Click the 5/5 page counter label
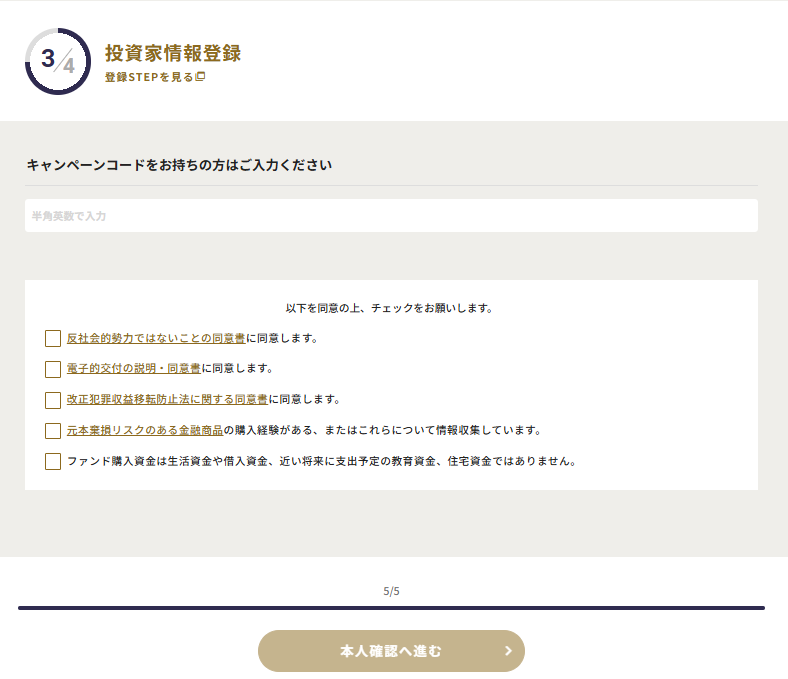This screenshot has width=788, height=679. coord(391,591)
